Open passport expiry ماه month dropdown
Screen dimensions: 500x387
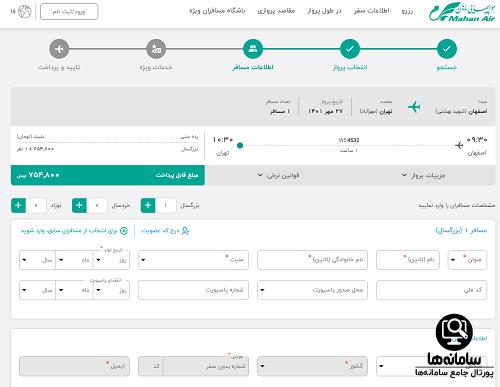click(x=74, y=290)
